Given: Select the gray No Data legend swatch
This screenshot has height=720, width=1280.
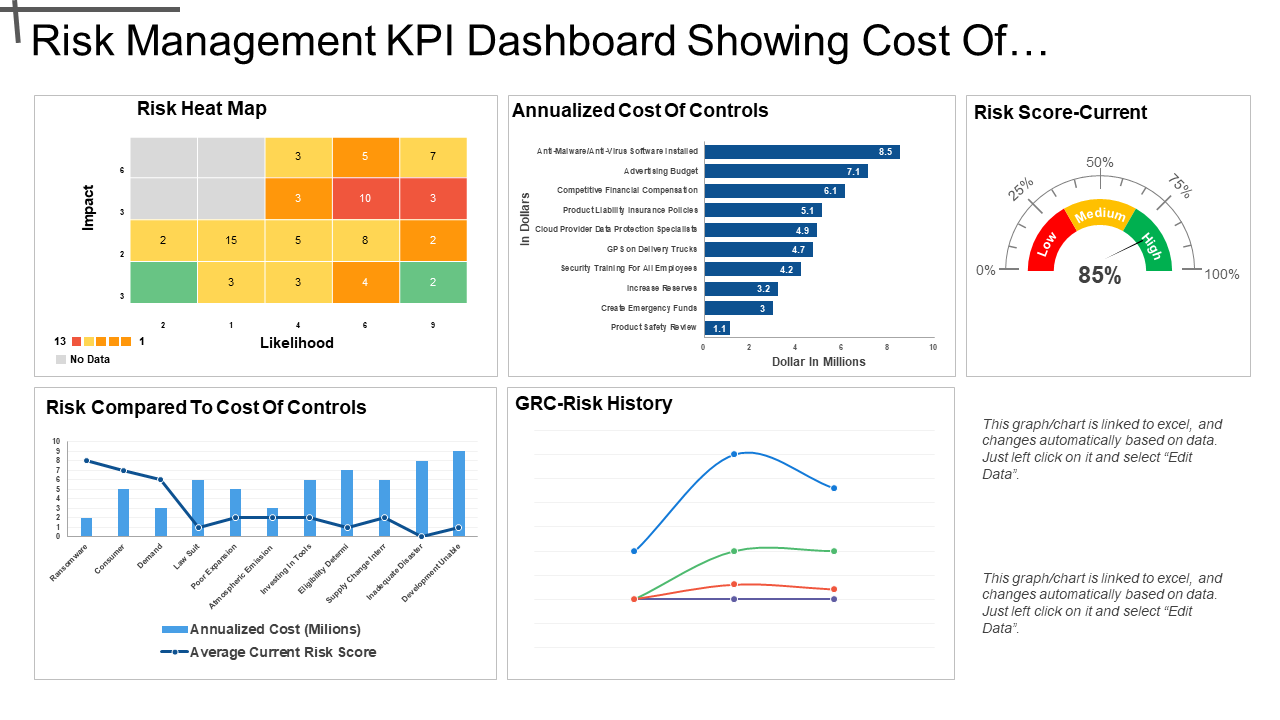Looking at the screenshot, I should (61, 359).
